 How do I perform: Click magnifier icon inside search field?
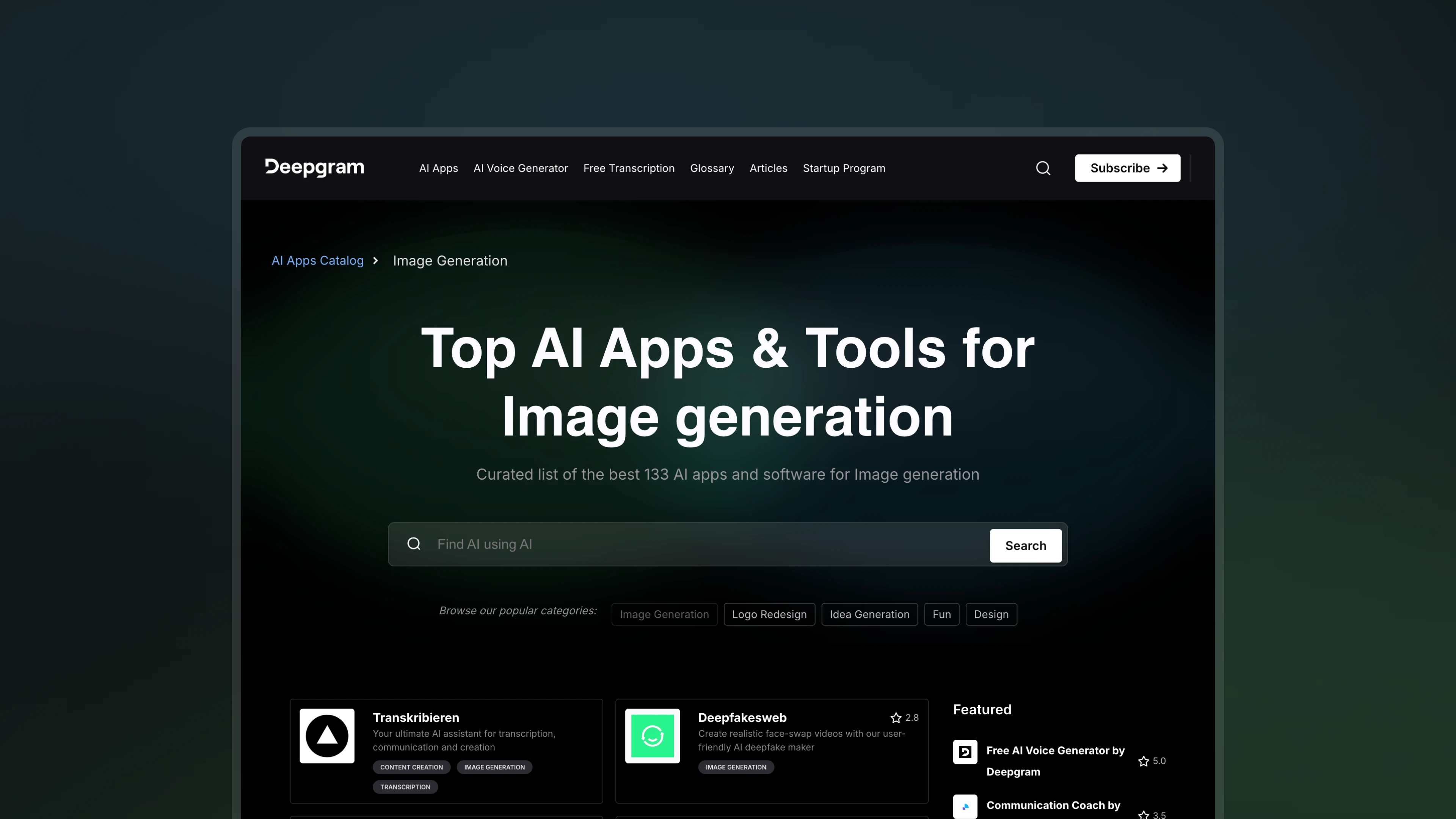(414, 544)
